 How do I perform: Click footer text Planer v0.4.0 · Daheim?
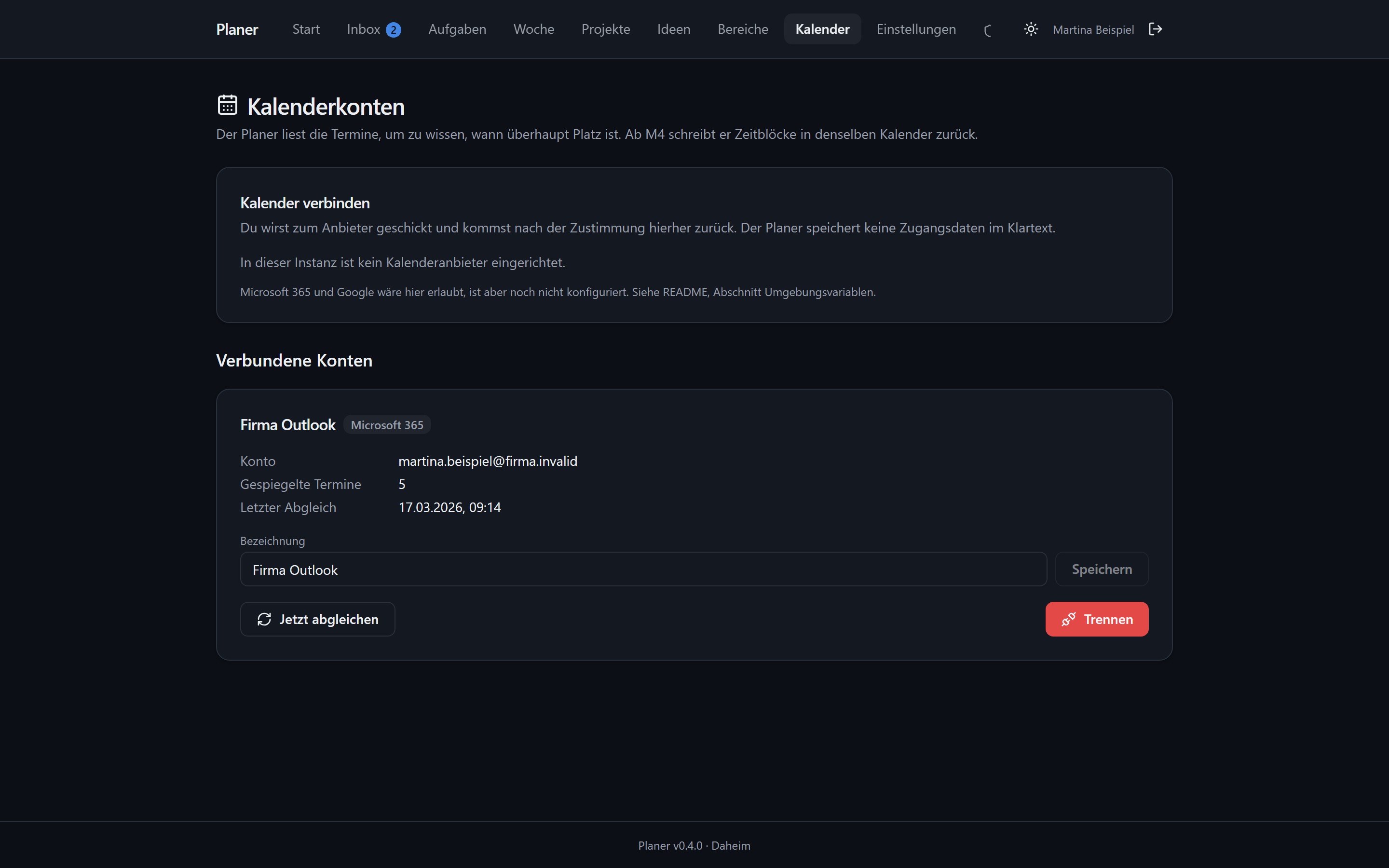point(694,846)
